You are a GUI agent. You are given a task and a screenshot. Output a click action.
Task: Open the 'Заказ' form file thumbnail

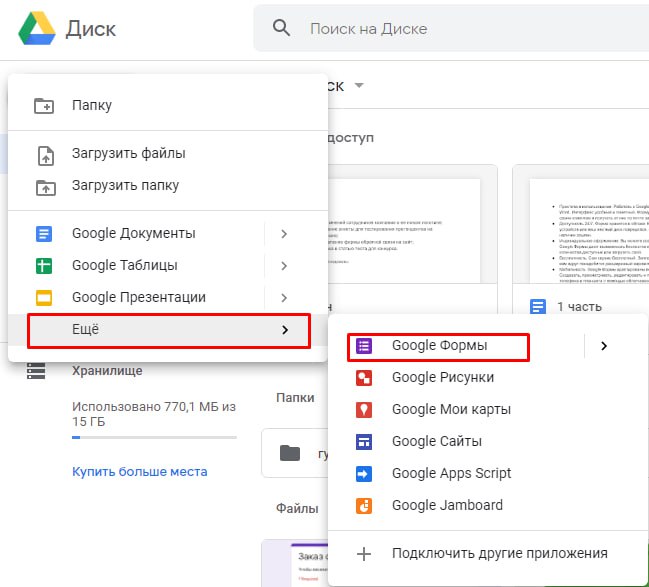tap(295, 563)
